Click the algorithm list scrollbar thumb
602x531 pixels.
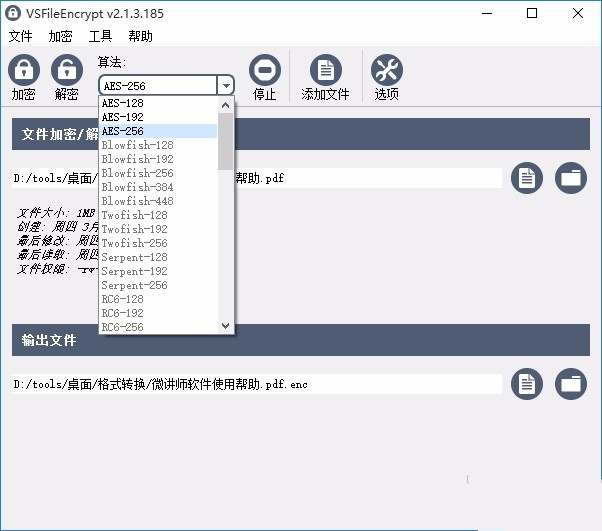pos(225,141)
